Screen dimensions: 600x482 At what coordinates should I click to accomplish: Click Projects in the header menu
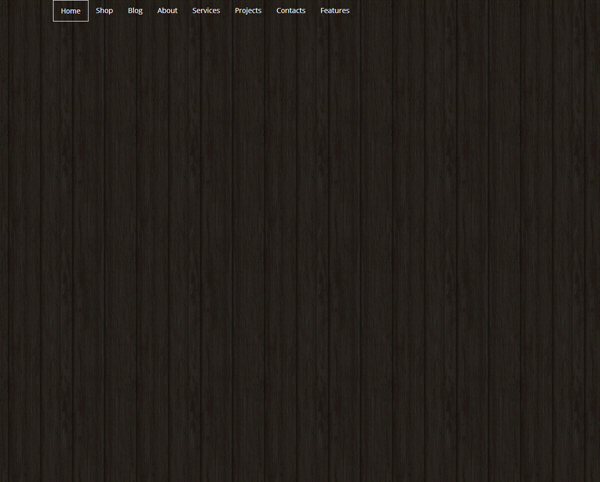click(x=248, y=11)
